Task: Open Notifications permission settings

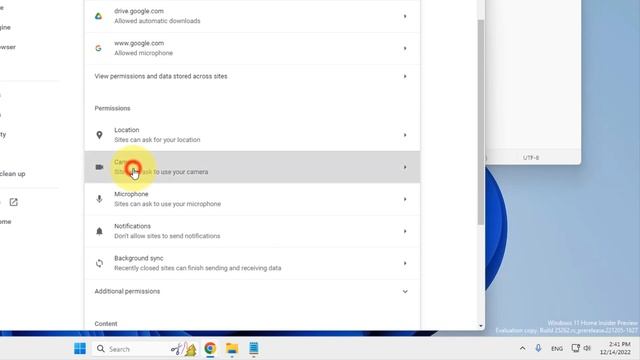Action: point(252,231)
